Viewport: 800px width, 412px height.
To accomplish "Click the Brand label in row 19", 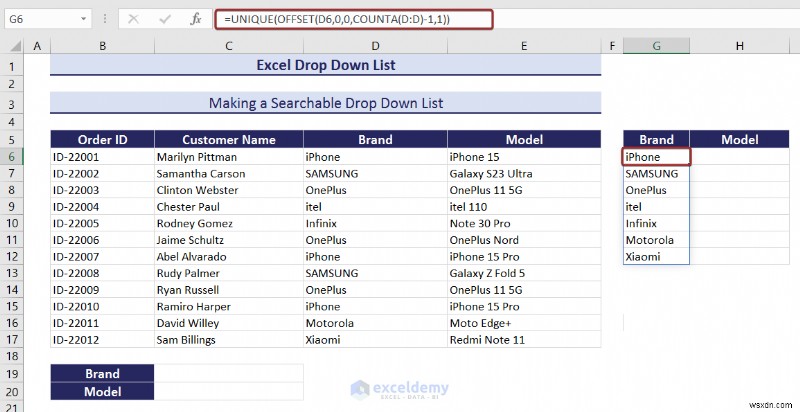I will [103, 373].
